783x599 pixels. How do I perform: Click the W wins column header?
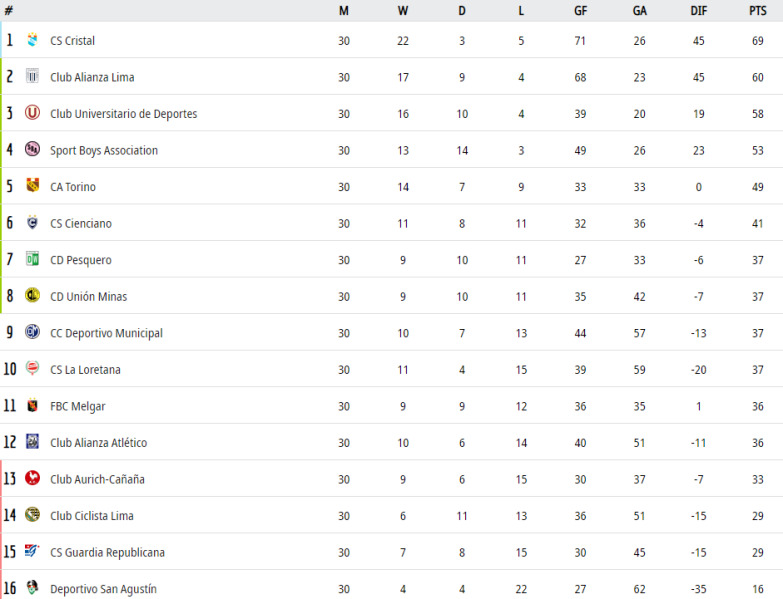click(403, 10)
